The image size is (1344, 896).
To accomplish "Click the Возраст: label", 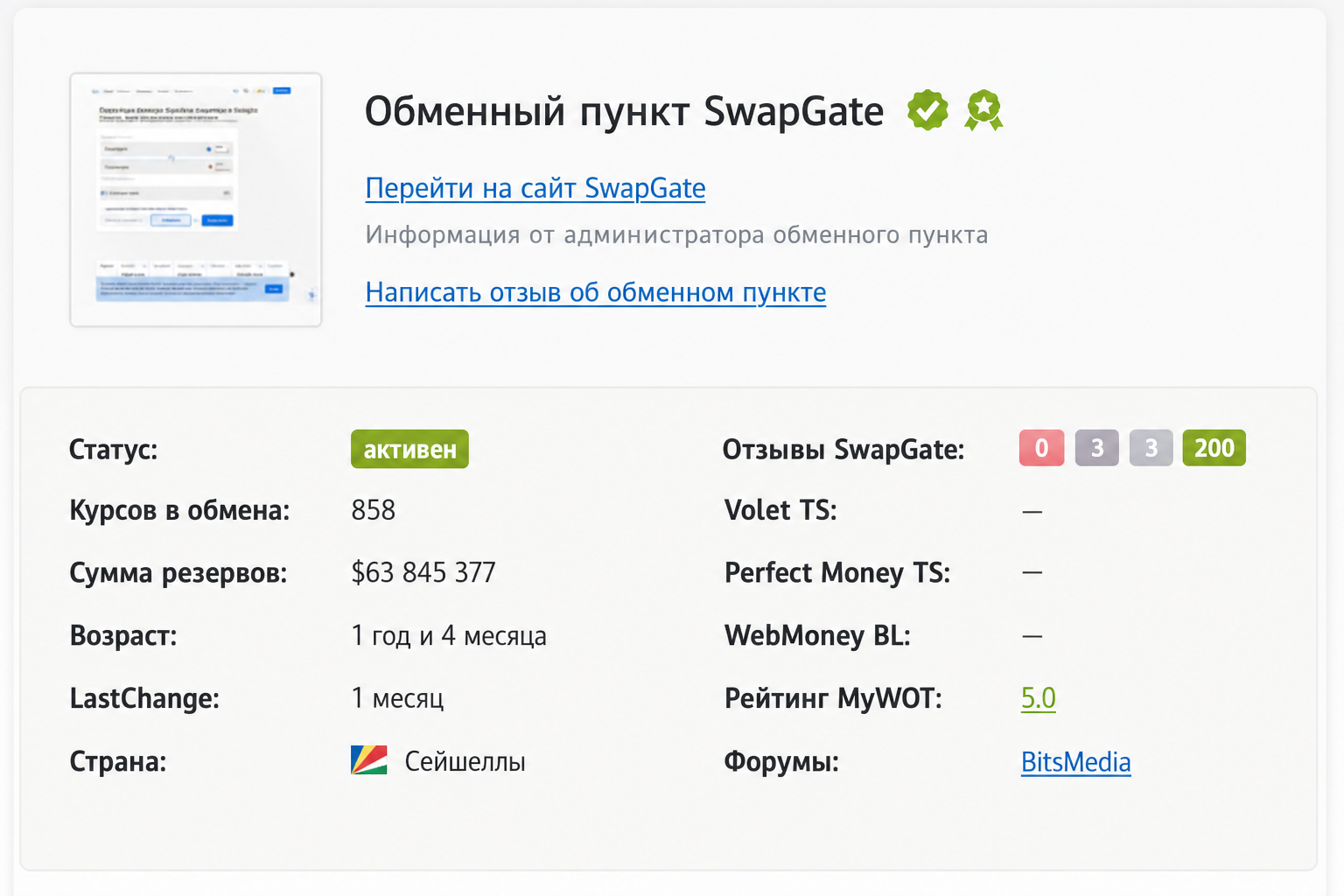I will (x=123, y=635).
